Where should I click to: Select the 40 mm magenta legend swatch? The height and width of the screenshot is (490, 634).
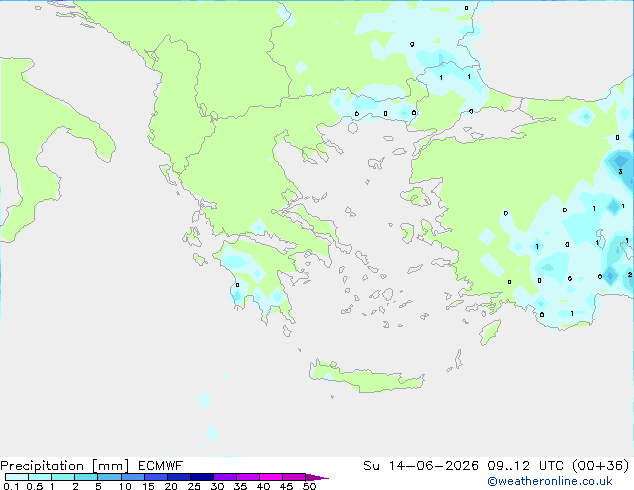271,477
